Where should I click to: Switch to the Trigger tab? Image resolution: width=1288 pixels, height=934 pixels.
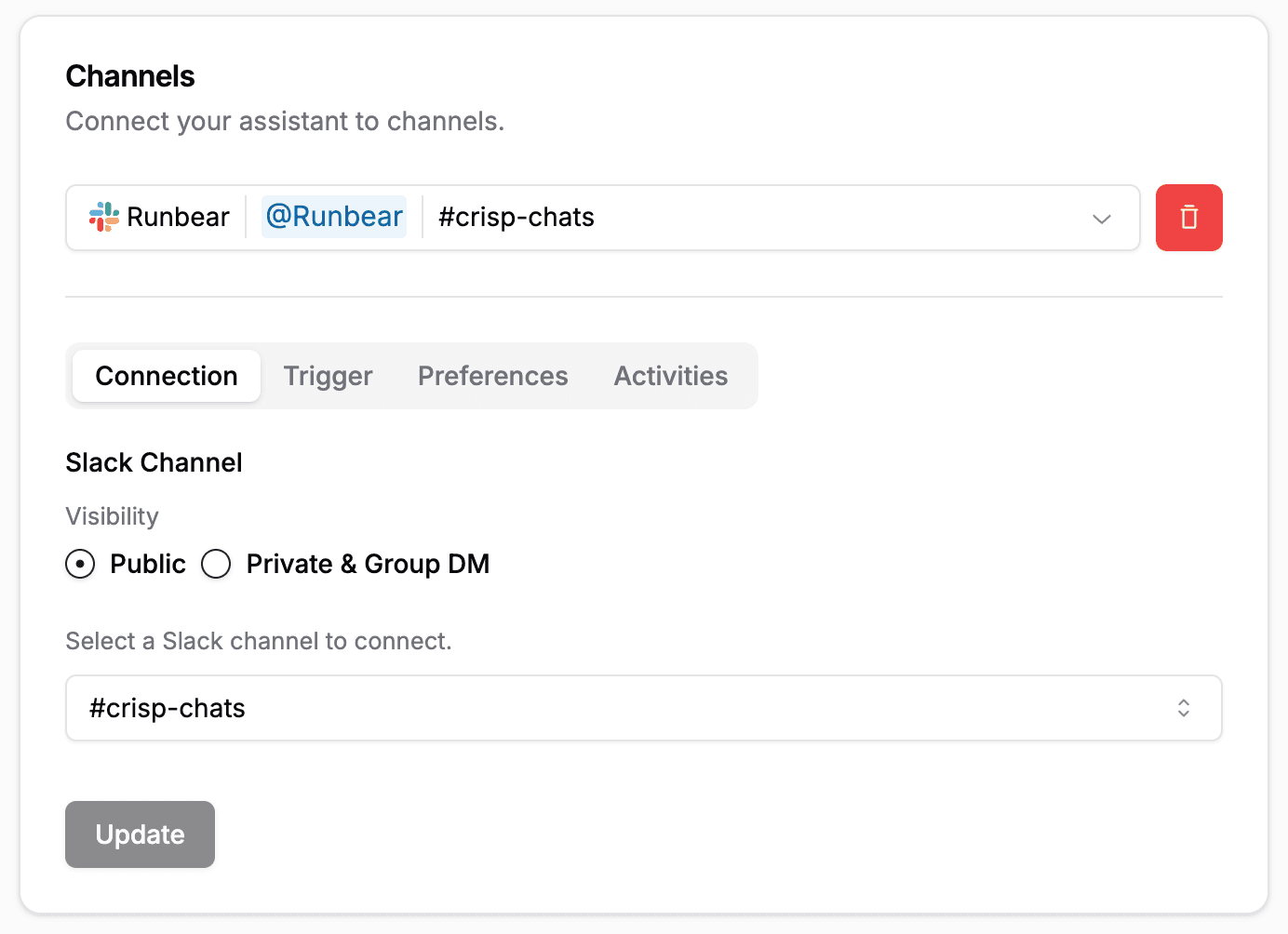[328, 376]
